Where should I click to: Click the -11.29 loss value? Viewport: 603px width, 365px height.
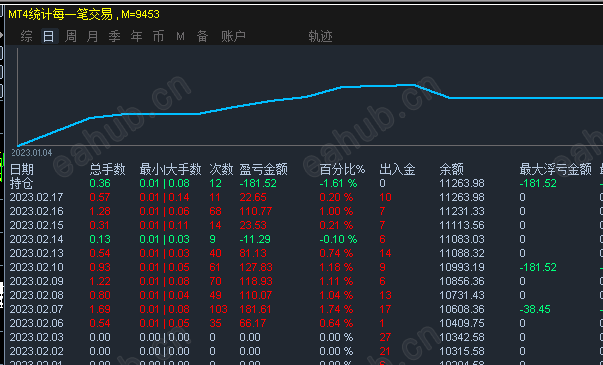click(x=255, y=240)
